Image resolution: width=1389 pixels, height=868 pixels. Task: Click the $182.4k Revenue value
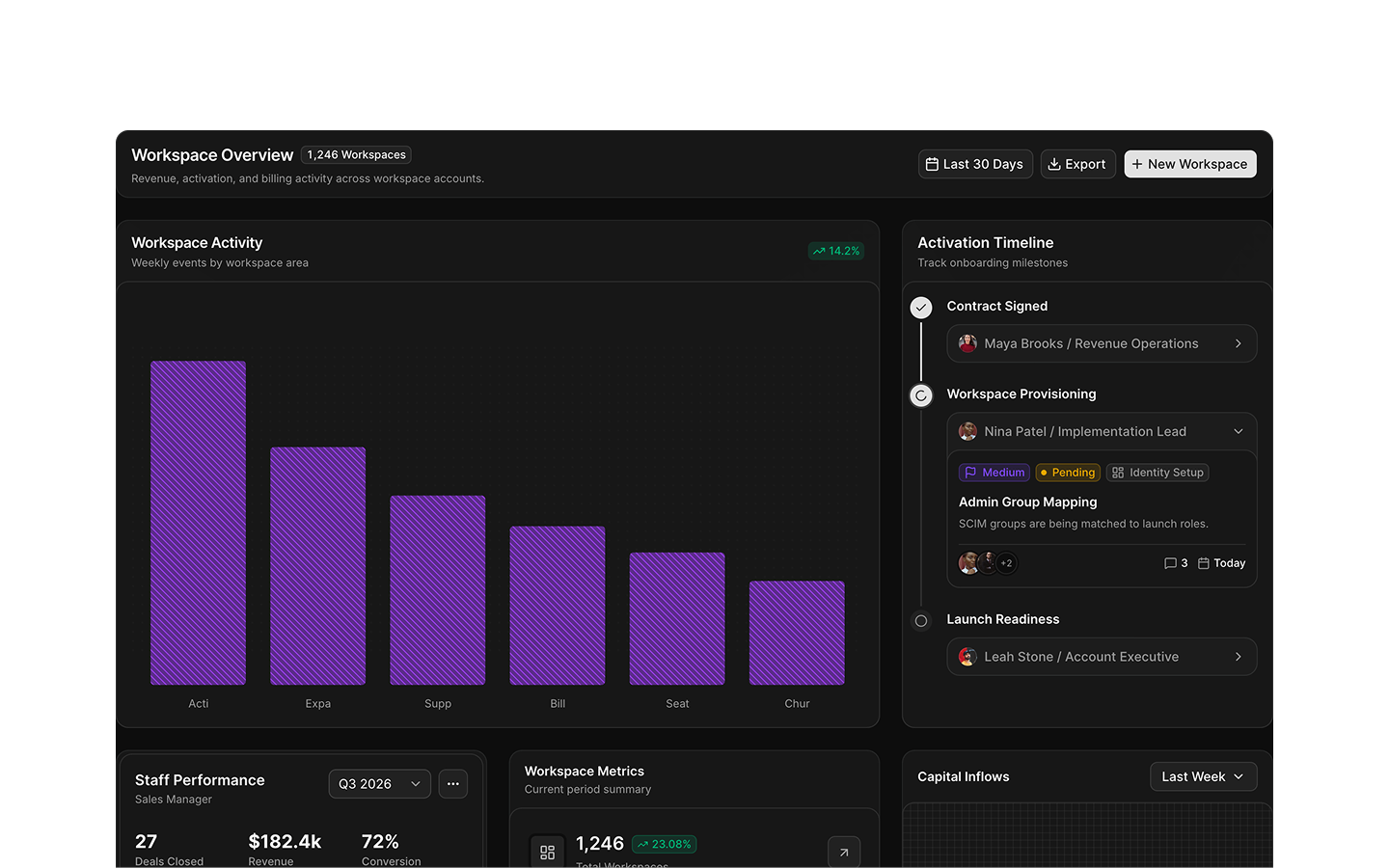285,842
